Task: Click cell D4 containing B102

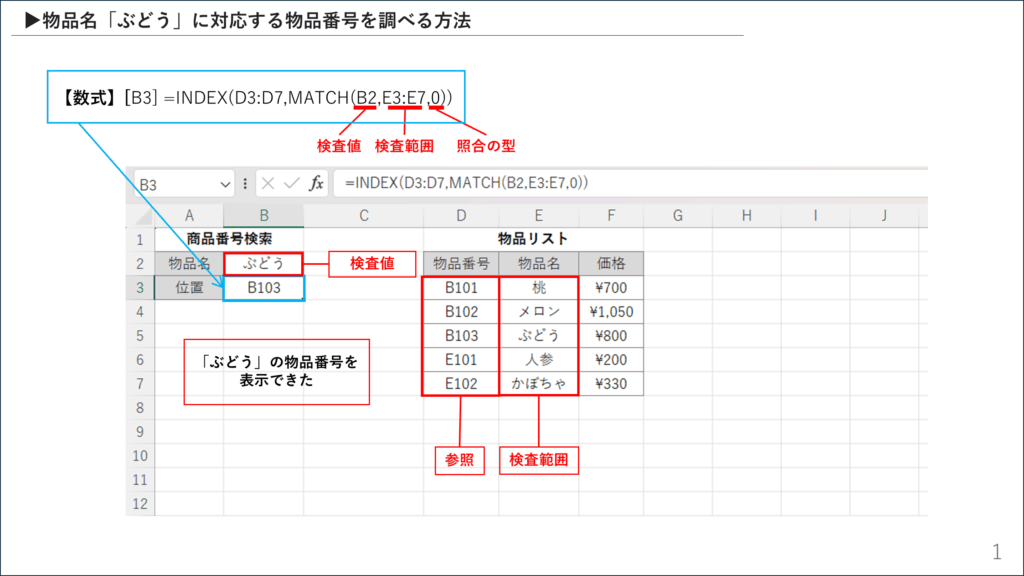Action: point(461,312)
